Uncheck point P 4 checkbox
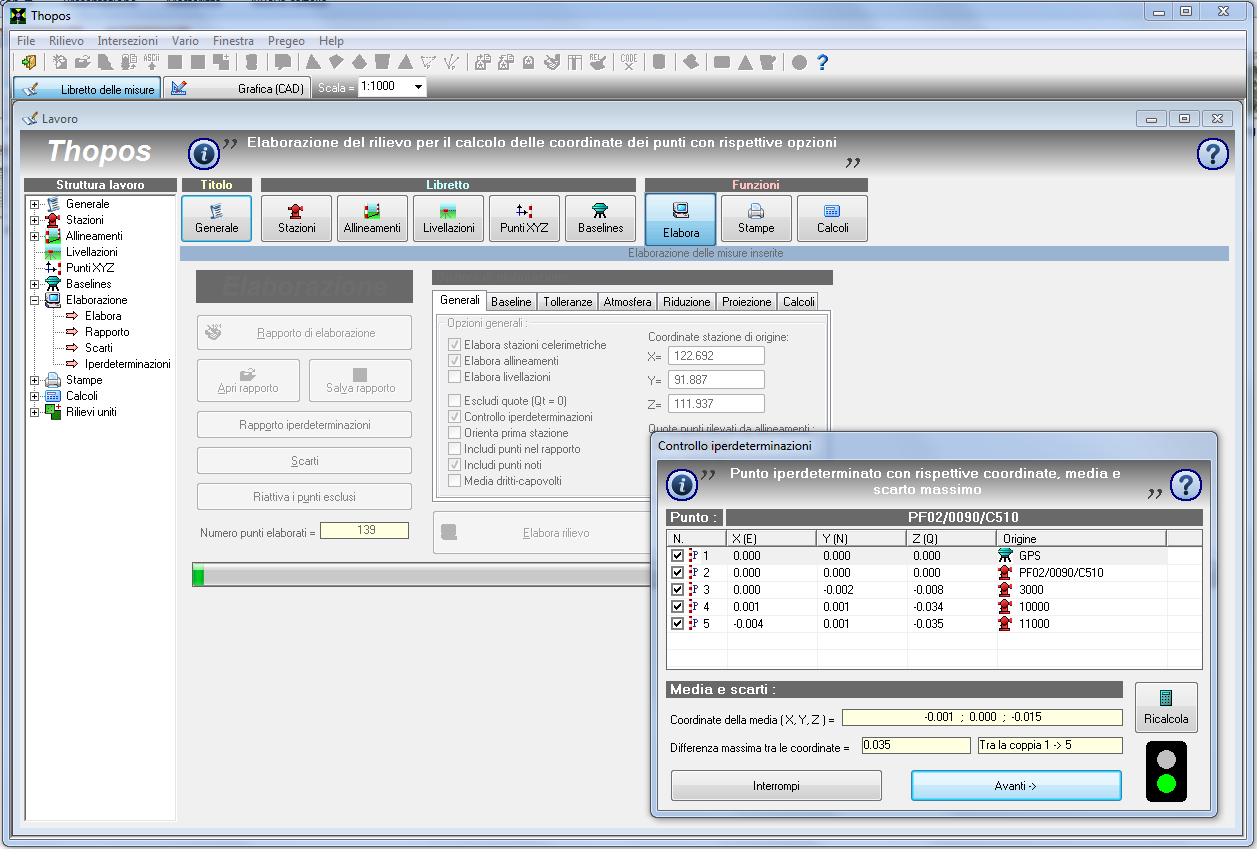 coord(678,606)
